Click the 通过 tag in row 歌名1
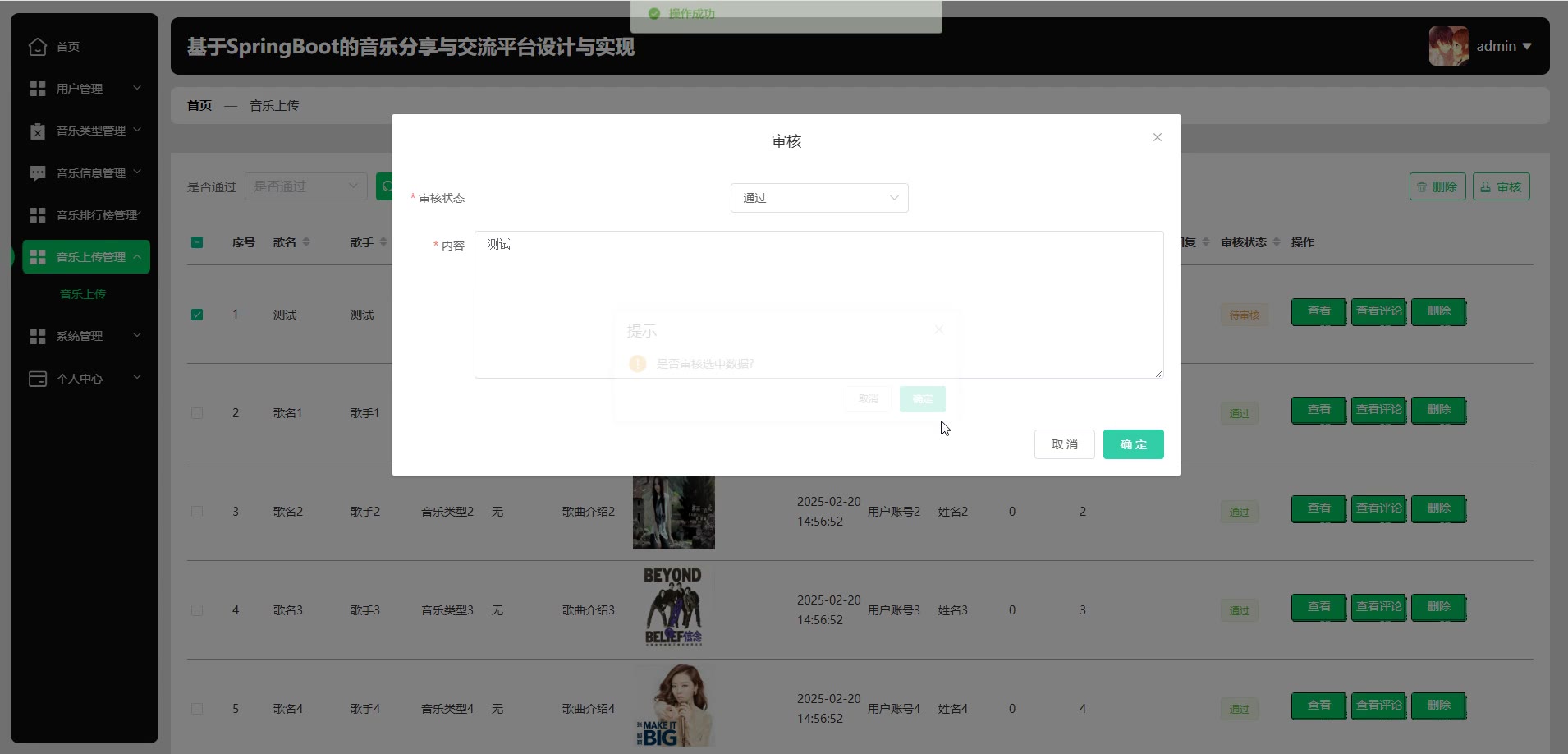This screenshot has height=754, width=1568. tap(1239, 414)
